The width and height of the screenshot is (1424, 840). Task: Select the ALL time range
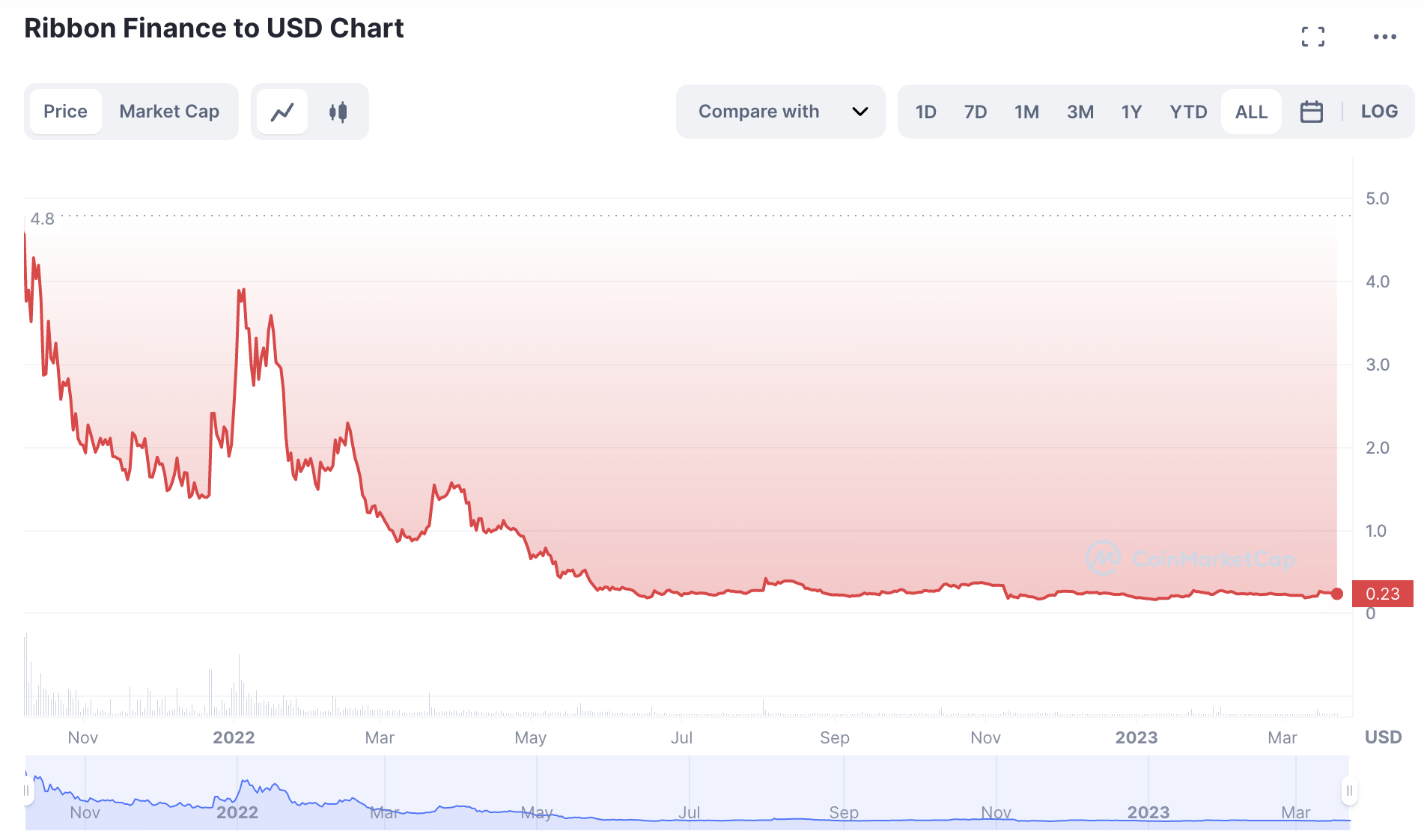(x=1251, y=112)
